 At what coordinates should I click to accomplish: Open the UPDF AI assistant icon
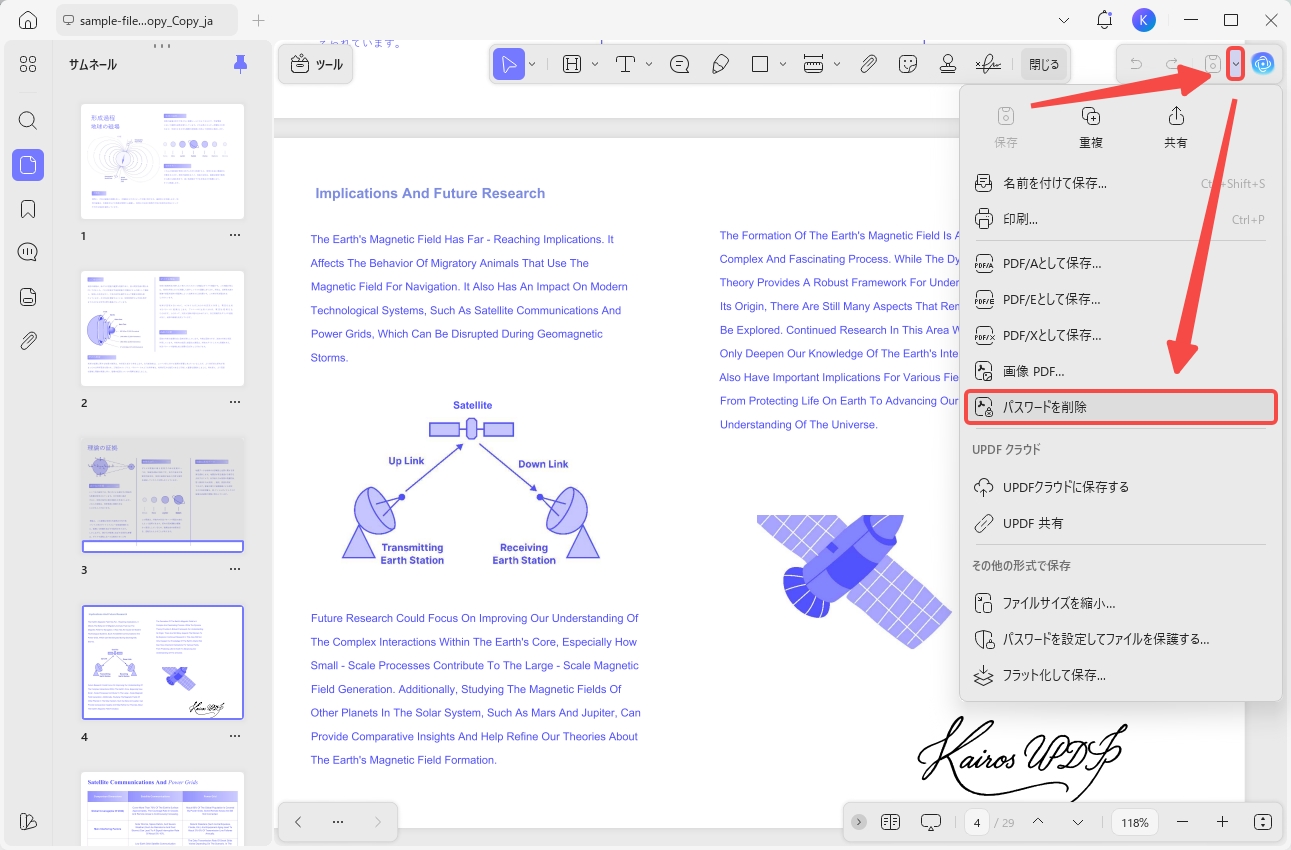point(1264,64)
